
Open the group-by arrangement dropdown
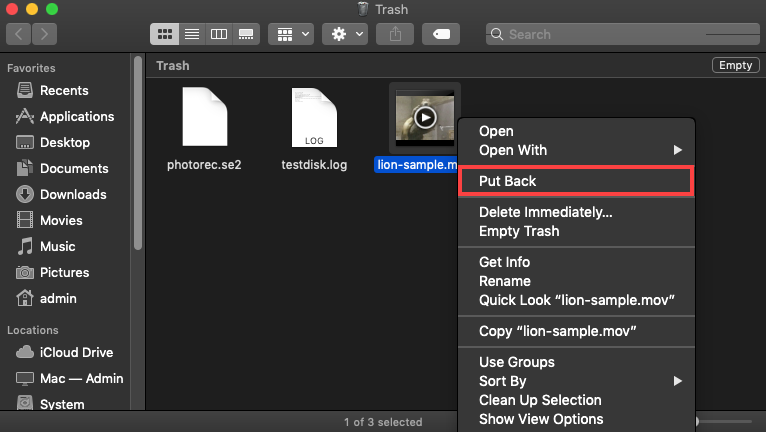click(x=291, y=34)
